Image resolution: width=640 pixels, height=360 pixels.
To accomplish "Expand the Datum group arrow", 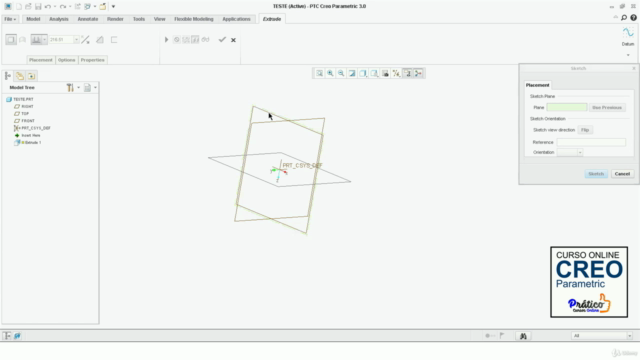I will (628, 55).
